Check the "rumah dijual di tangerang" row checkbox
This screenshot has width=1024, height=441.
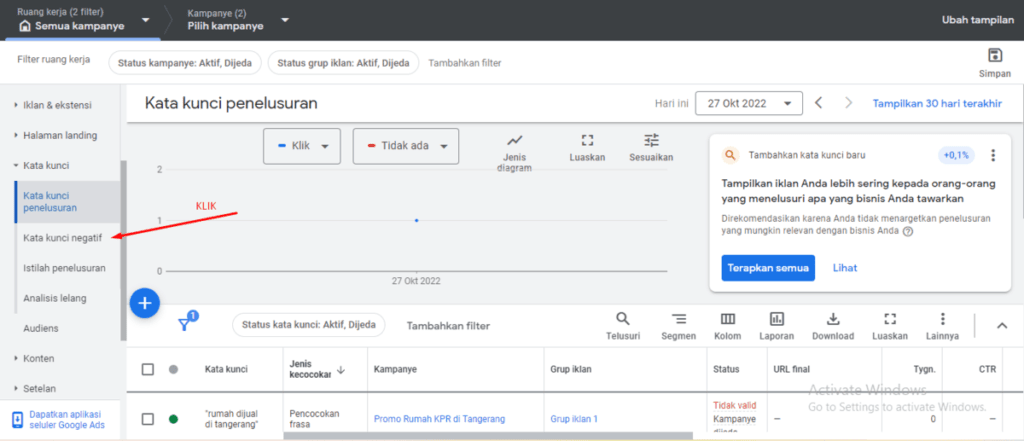148,419
